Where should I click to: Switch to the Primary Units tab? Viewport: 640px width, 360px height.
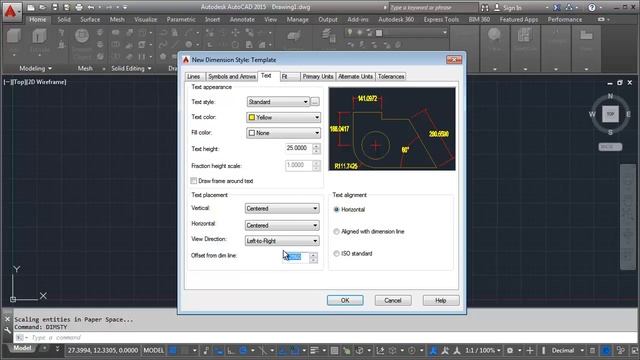pos(318,76)
